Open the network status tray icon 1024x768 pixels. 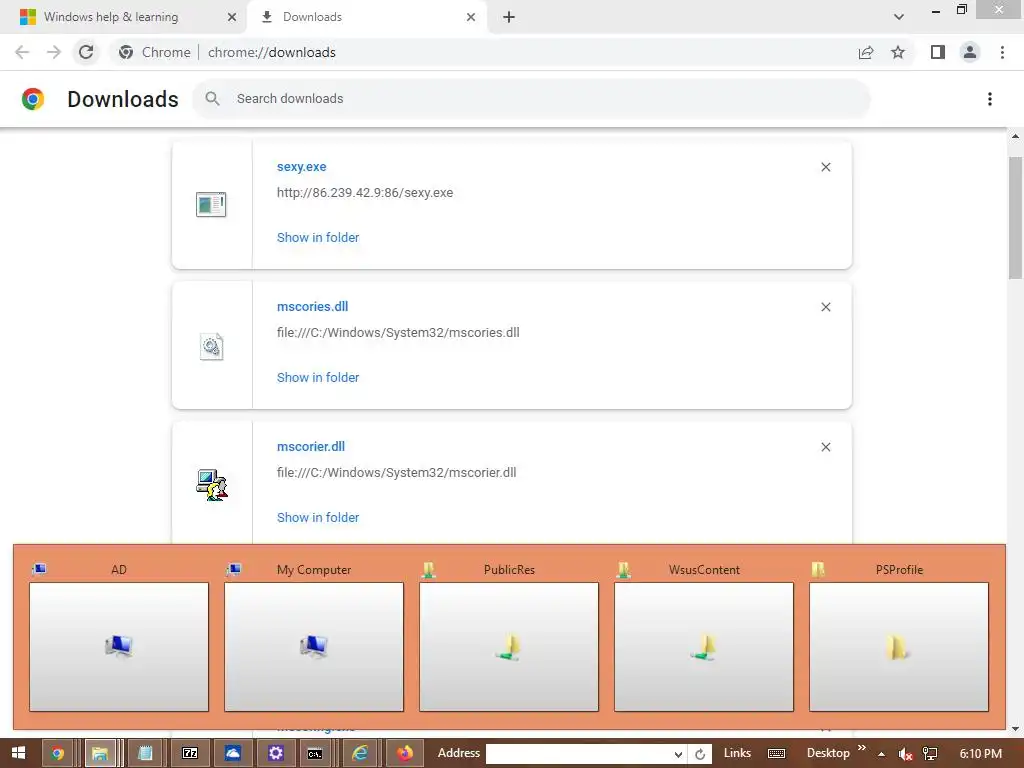(930, 754)
